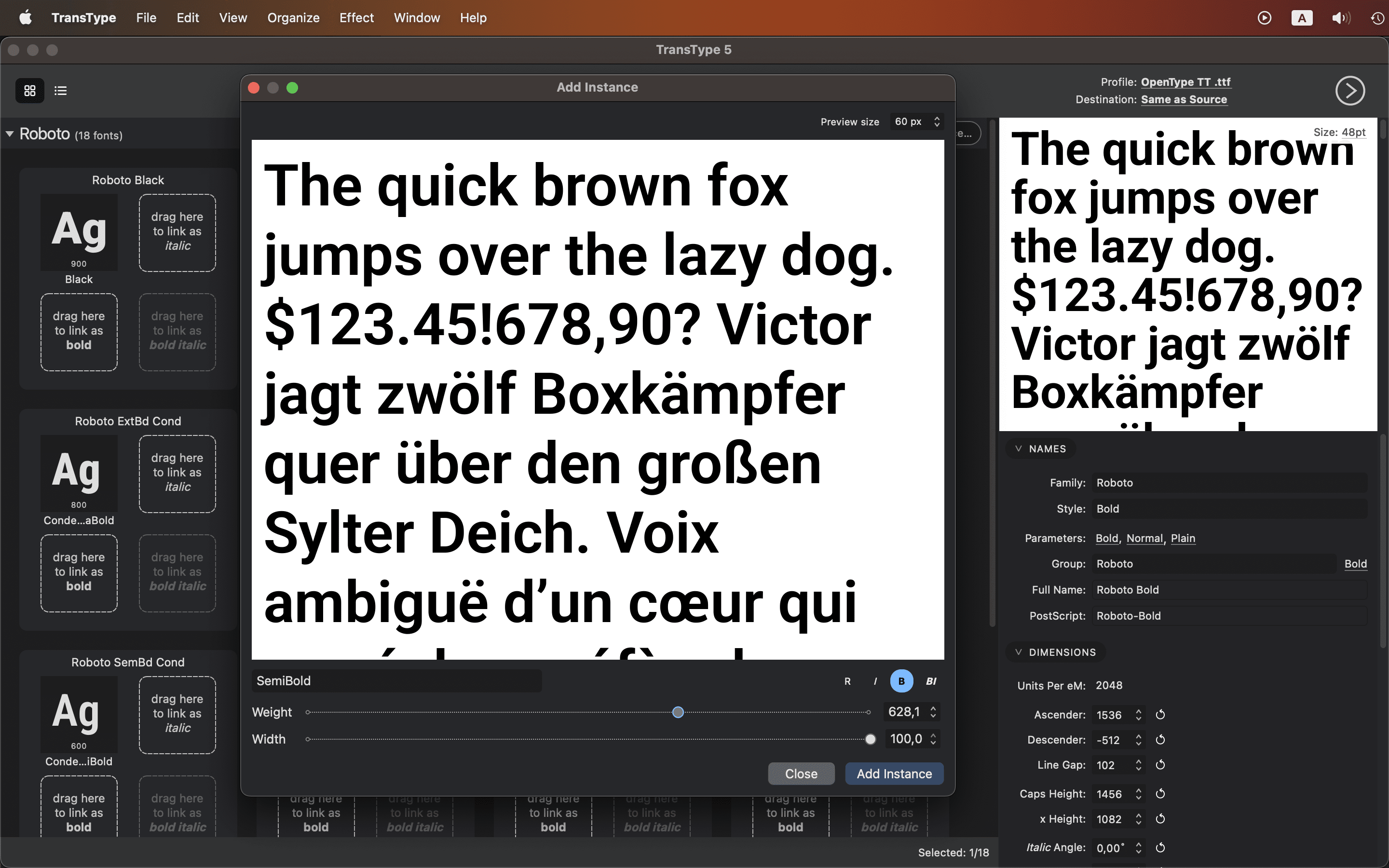Click the menu bar playback icon

click(1264, 18)
